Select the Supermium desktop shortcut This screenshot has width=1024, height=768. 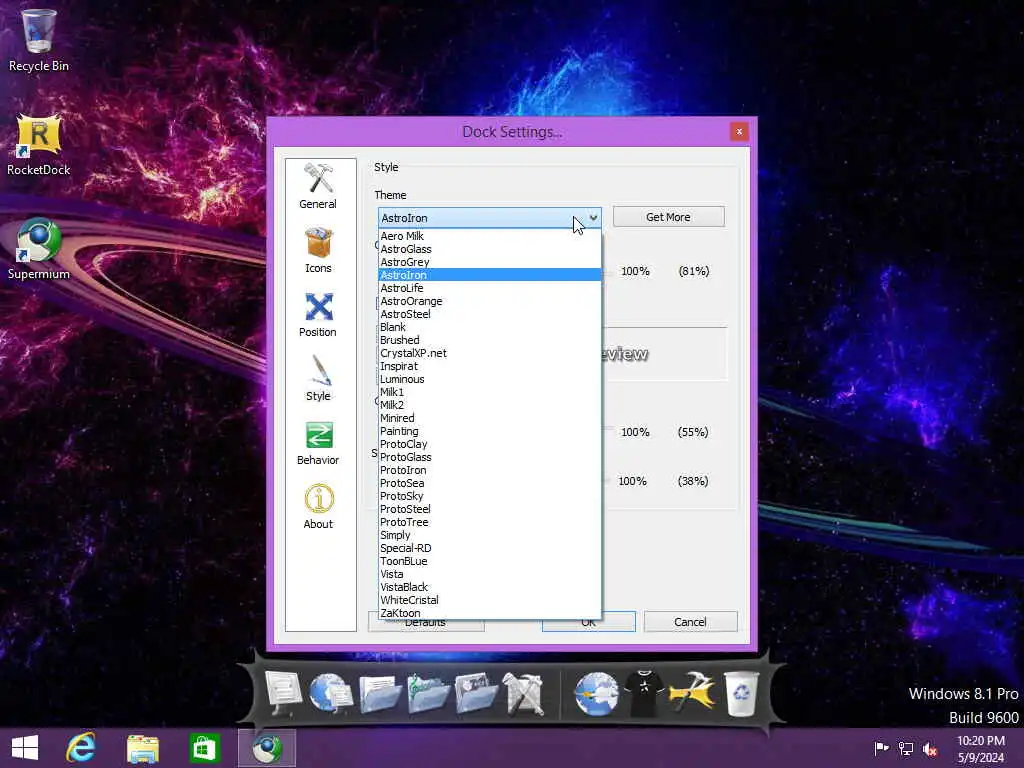39,249
